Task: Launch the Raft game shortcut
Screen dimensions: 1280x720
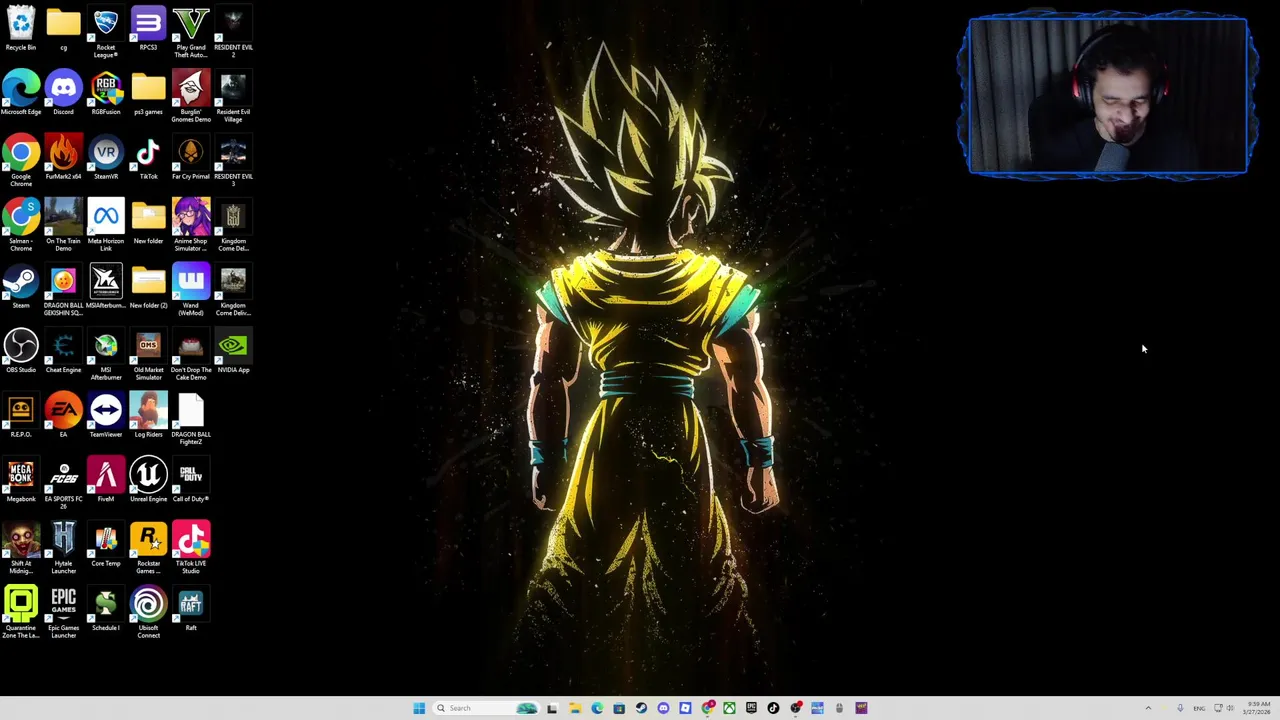Action: pos(191,610)
